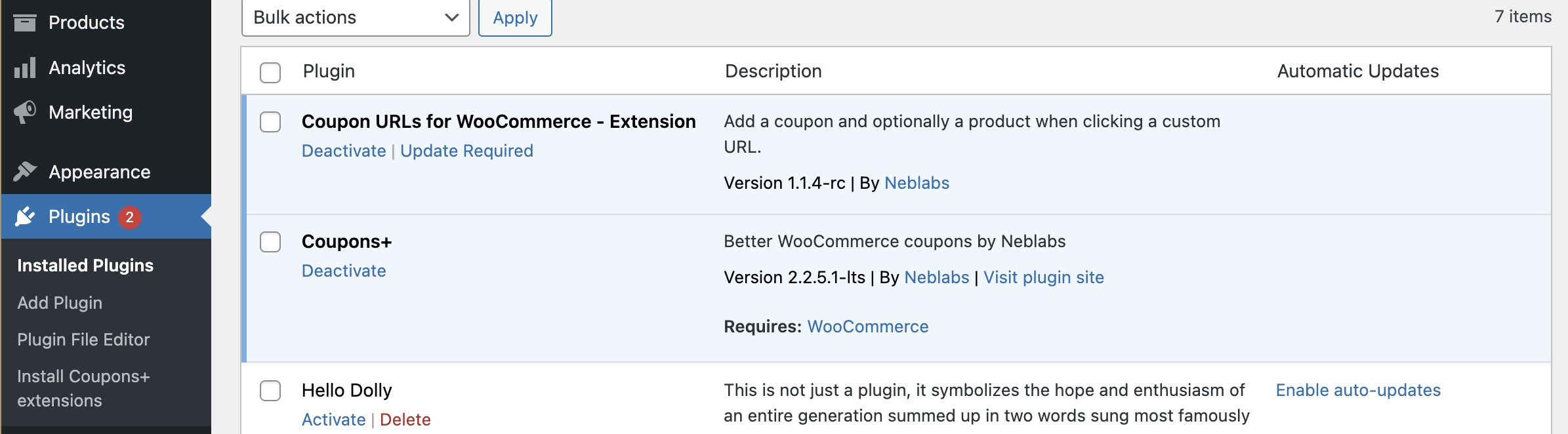Tick the select-all plugins checkbox in header
The width and height of the screenshot is (1568, 434).
click(270, 72)
